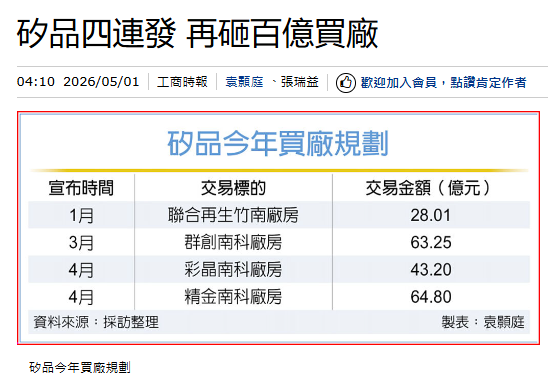This screenshot has height=381, width=548.
Task: Click the thumbs-up like icon
Action: pyautogui.click(x=346, y=82)
